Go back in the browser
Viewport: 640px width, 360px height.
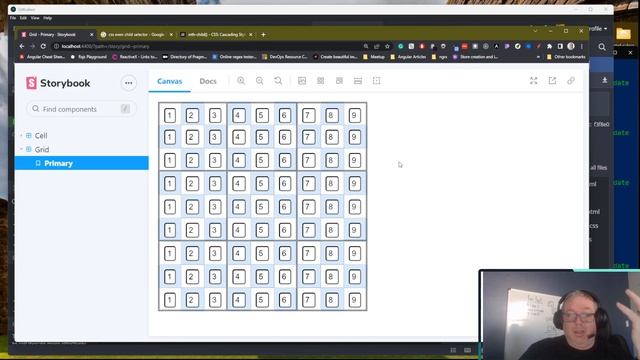[x=22, y=47]
